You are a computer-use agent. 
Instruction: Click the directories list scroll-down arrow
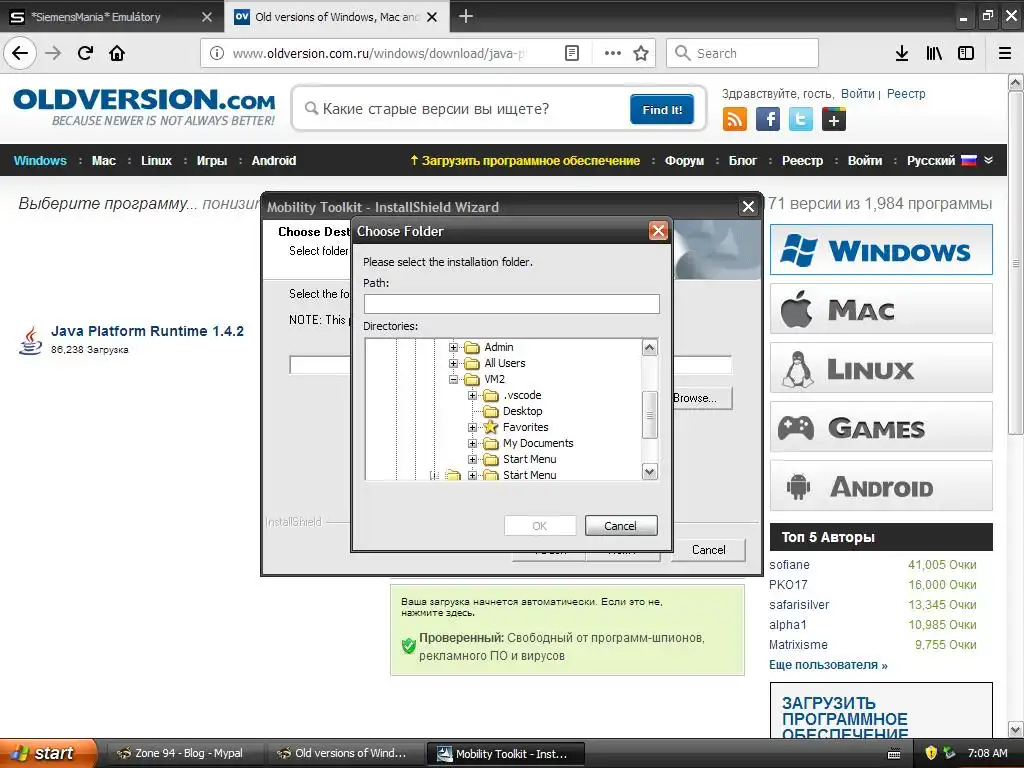649,472
